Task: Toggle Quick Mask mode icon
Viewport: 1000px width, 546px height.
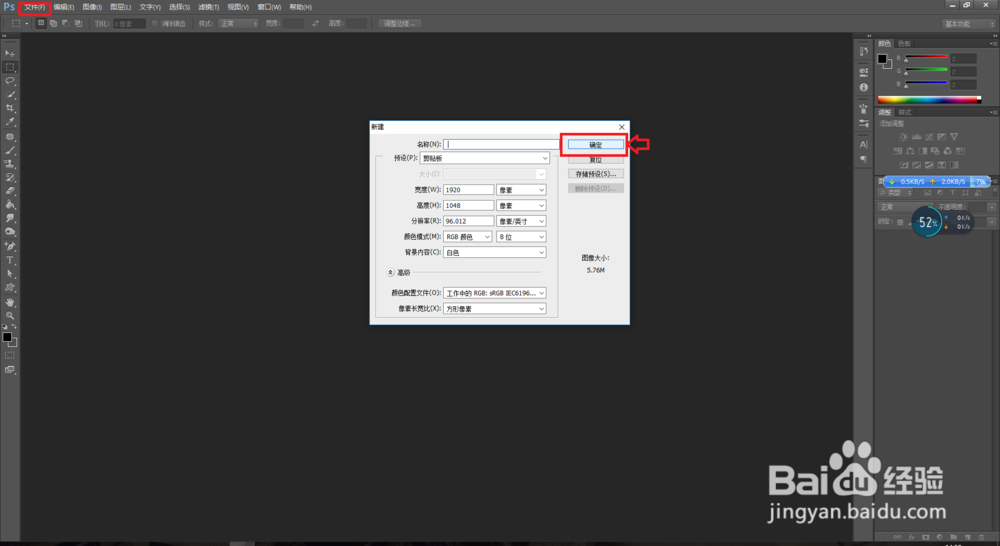Action: [10, 355]
